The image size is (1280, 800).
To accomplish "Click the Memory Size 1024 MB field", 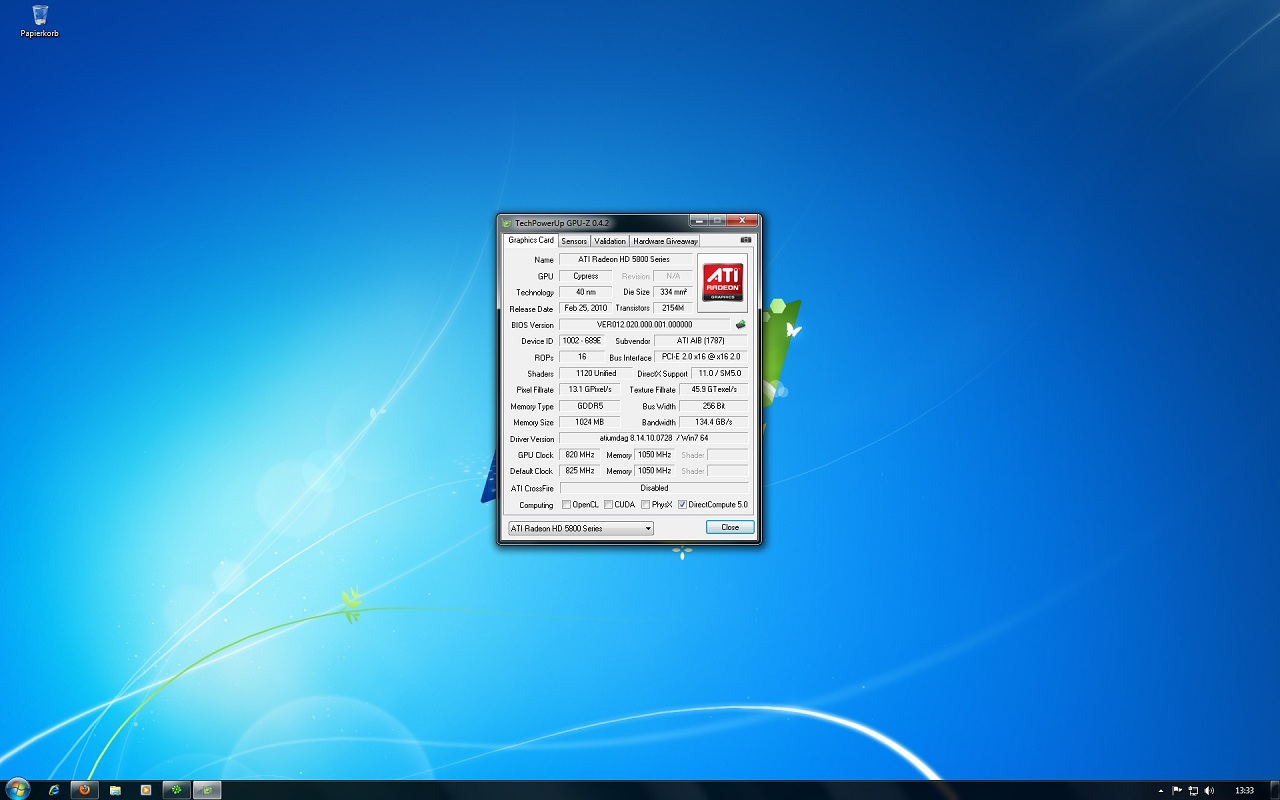I will click(590, 423).
